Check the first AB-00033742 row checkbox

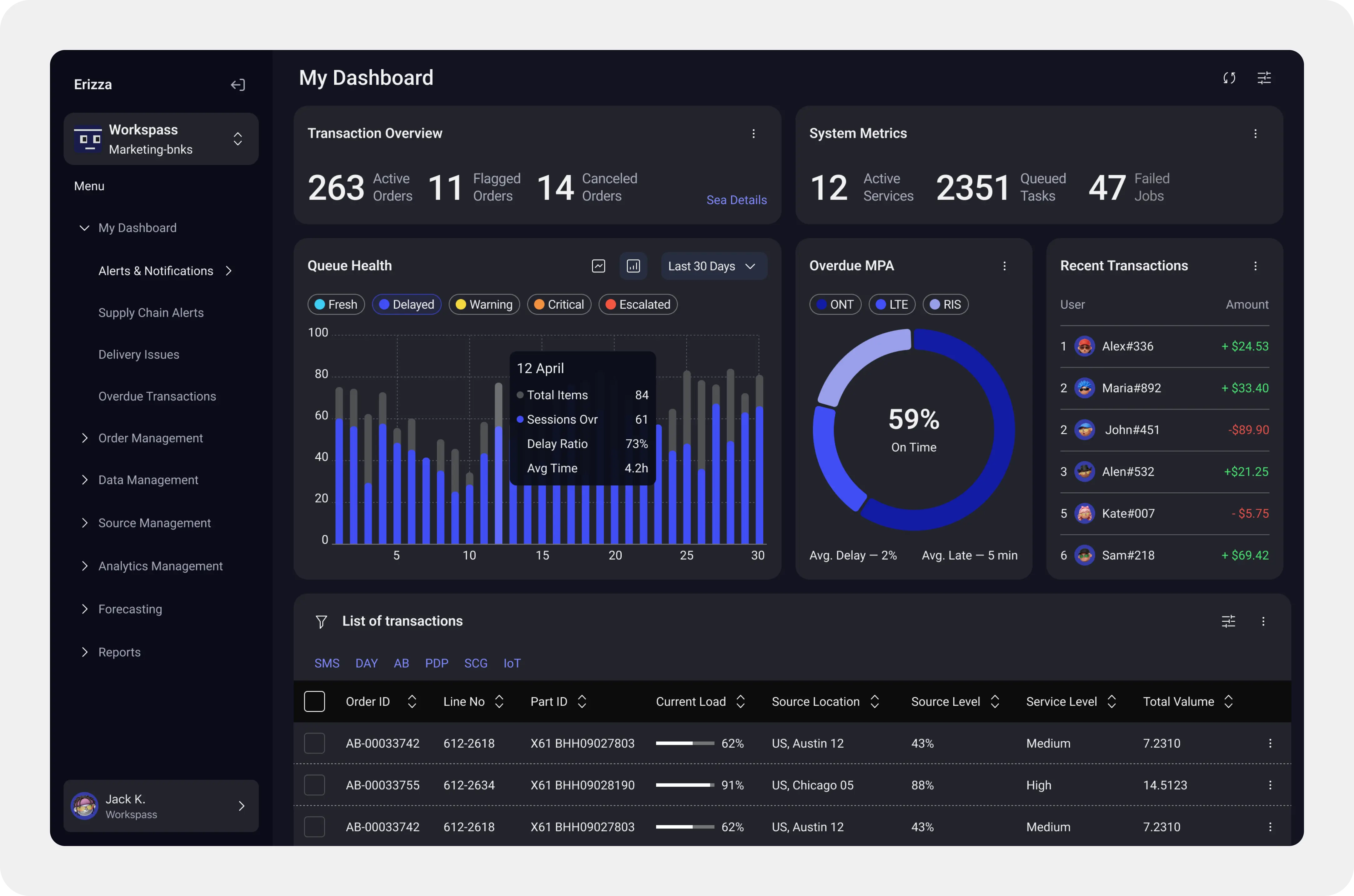[x=314, y=744]
